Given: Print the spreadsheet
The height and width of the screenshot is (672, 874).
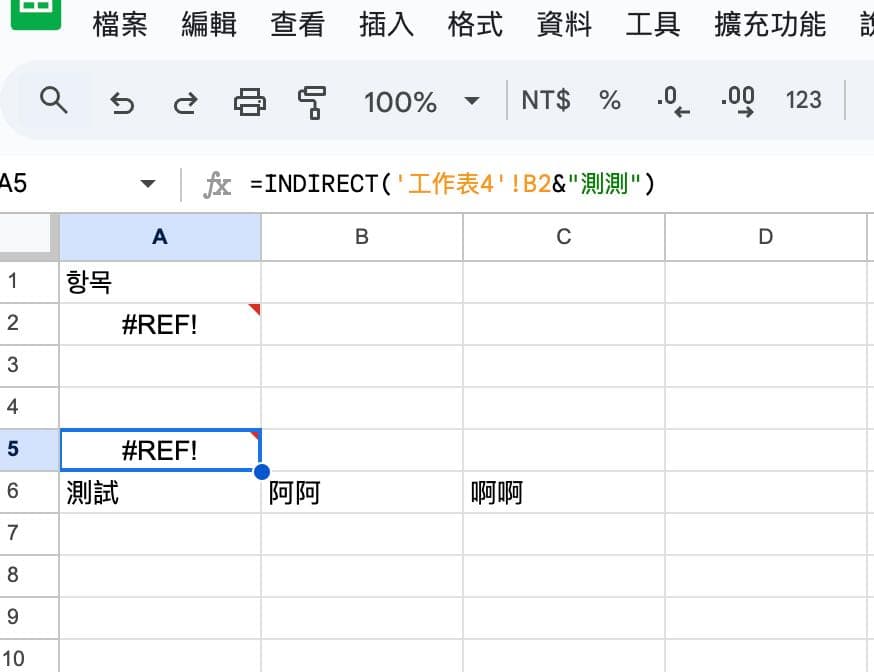Looking at the screenshot, I should coord(250,102).
